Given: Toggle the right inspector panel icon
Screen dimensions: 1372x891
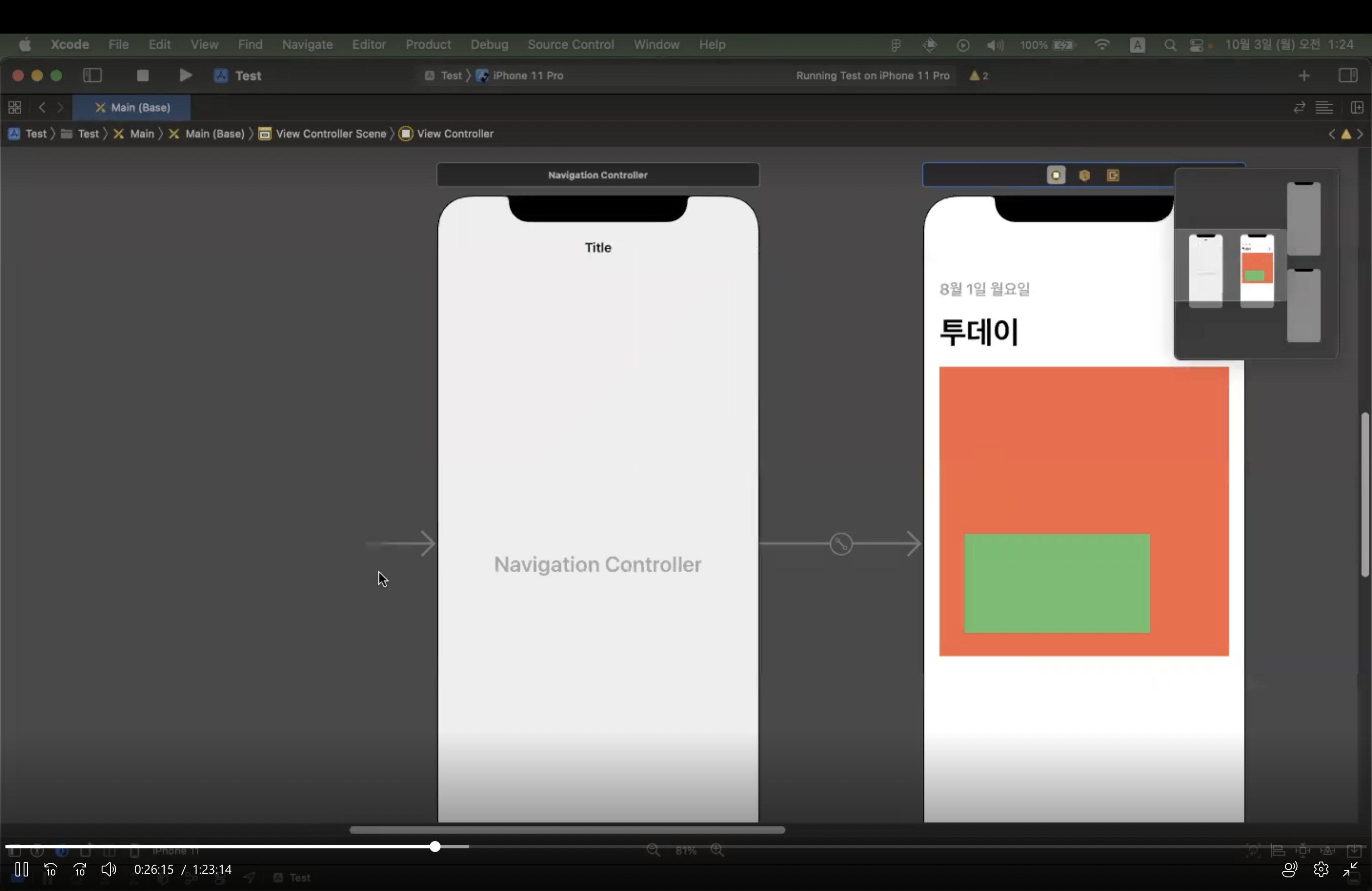Looking at the screenshot, I should (1348, 75).
